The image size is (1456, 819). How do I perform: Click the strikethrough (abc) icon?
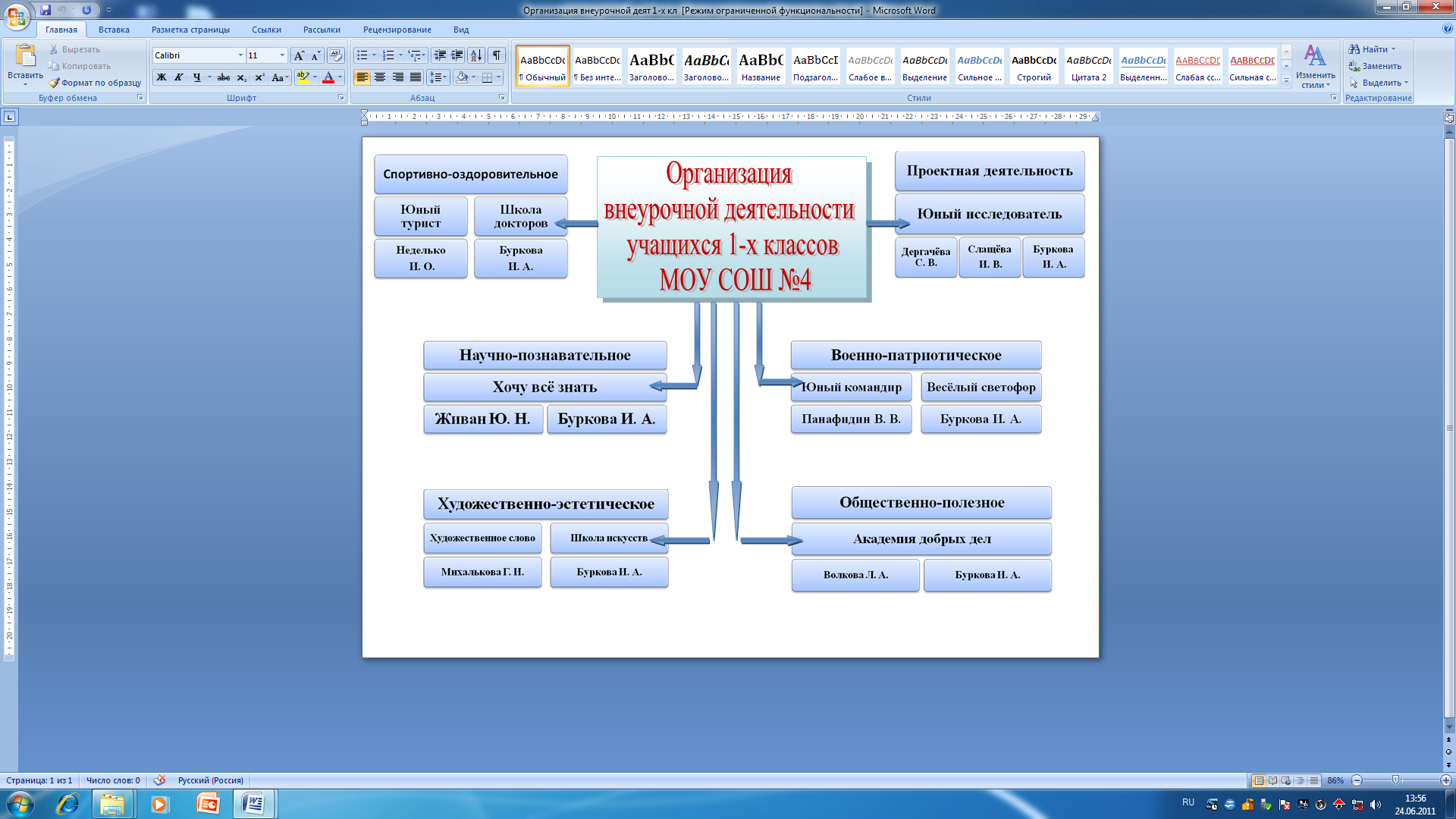223,77
